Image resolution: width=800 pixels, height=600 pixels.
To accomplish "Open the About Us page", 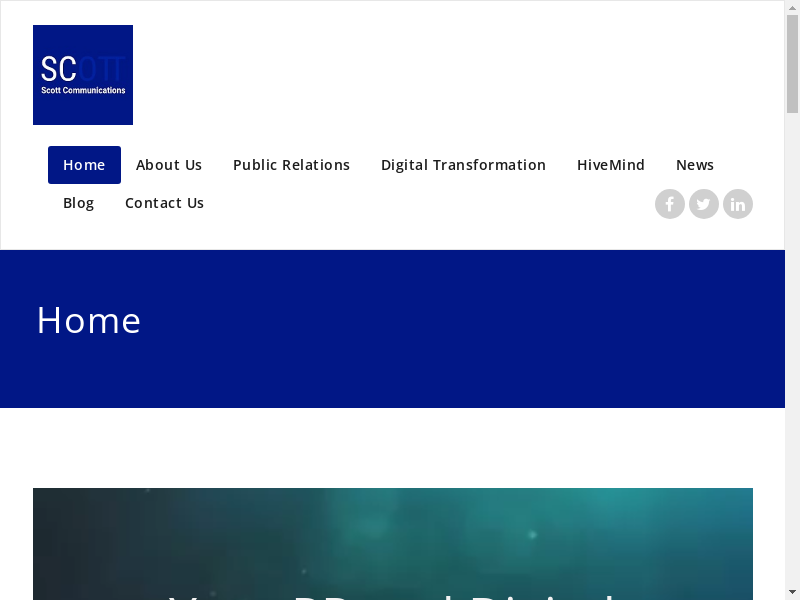I will (x=169, y=165).
